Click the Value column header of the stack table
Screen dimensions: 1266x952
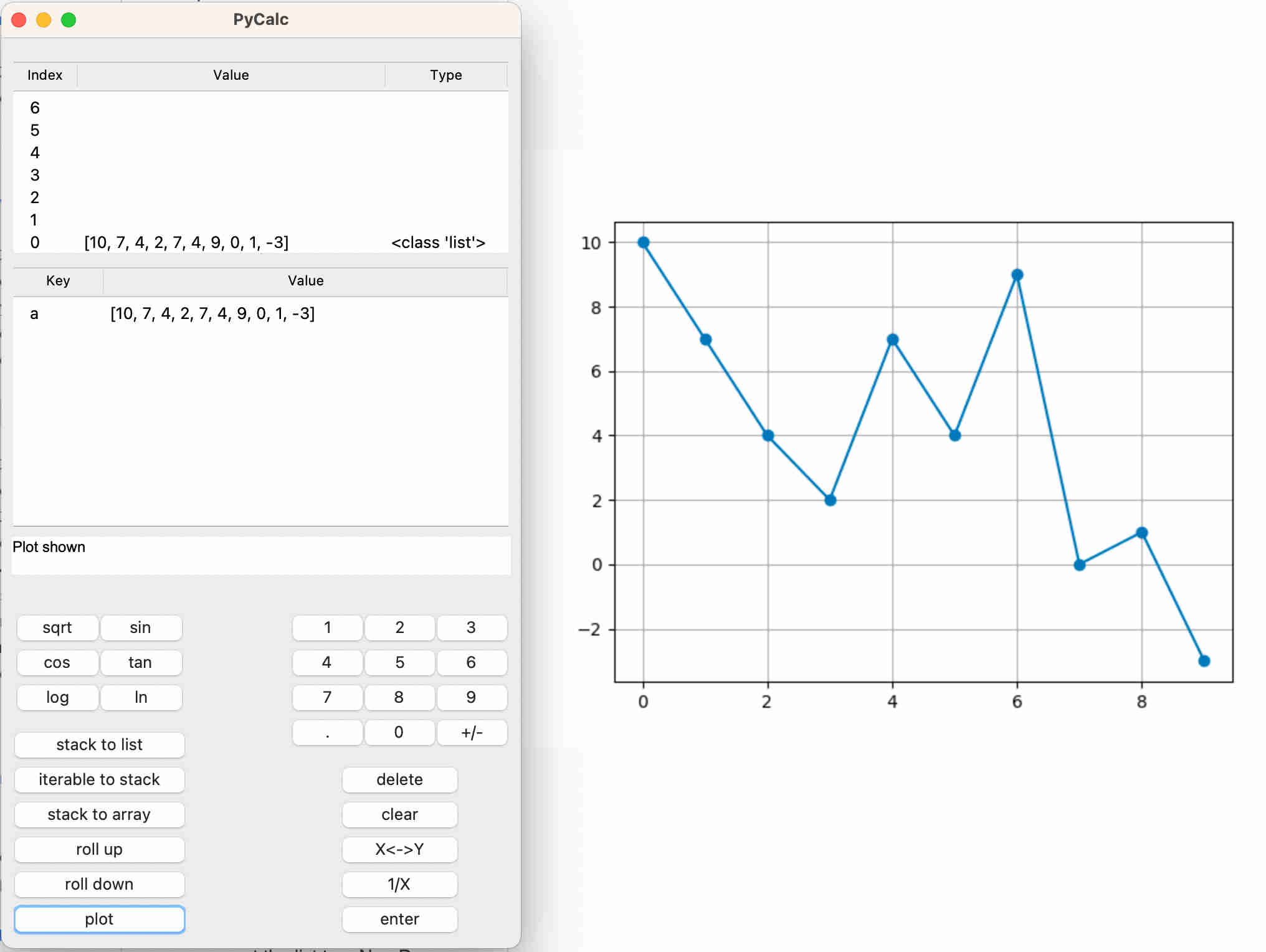(x=231, y=75)
